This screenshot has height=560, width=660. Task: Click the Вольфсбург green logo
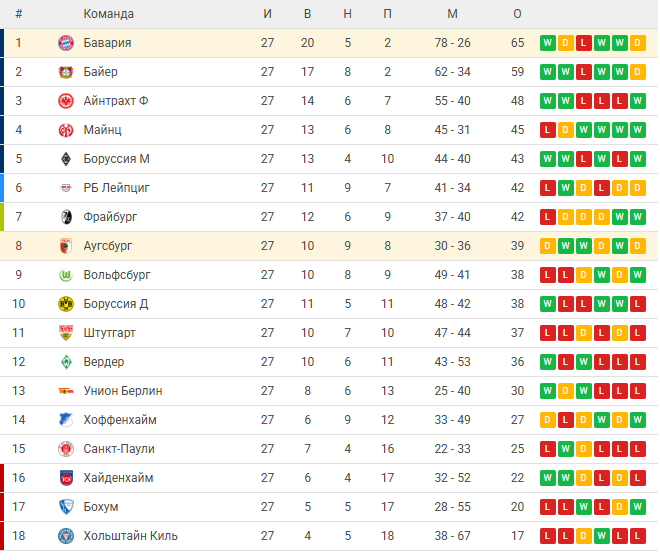coord(66,275)
